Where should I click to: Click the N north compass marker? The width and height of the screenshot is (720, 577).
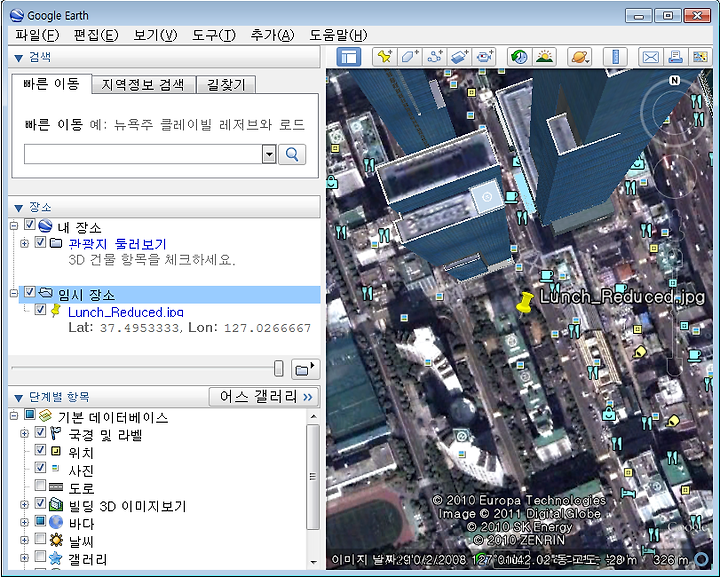674,80
